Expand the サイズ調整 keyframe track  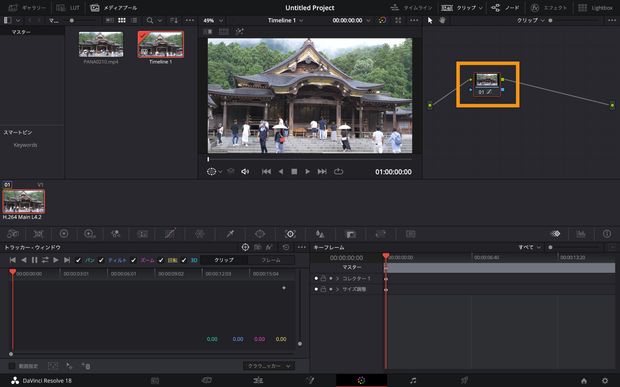tap(337, 289)
